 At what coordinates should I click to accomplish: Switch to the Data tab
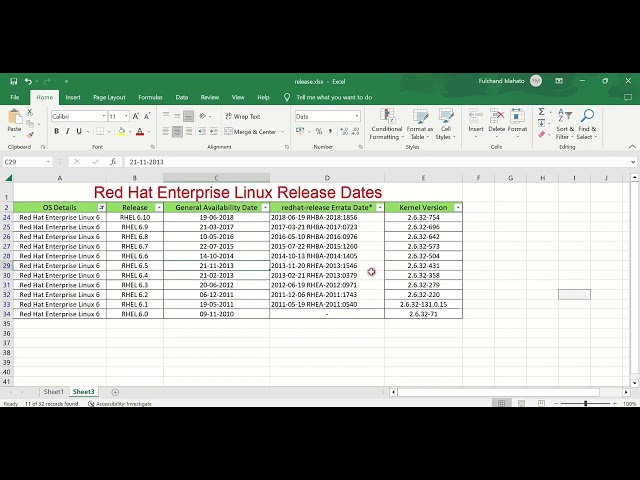(182, 97)
